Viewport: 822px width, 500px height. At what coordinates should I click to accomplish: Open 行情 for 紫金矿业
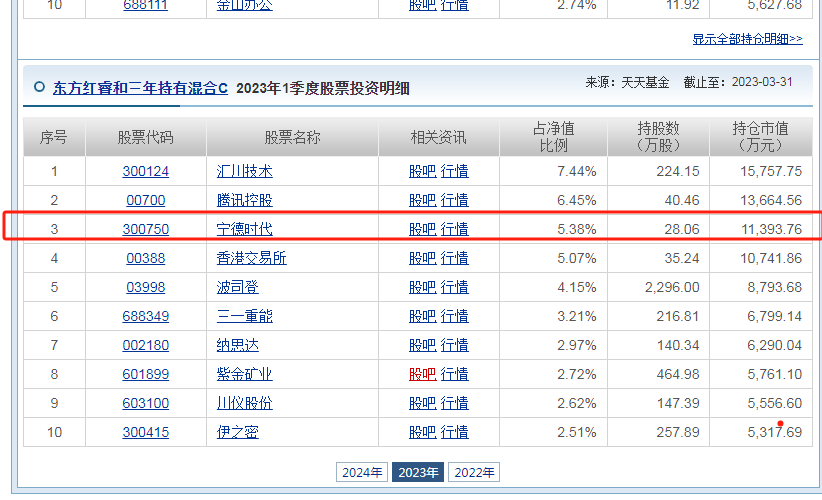tap(455, 374)
